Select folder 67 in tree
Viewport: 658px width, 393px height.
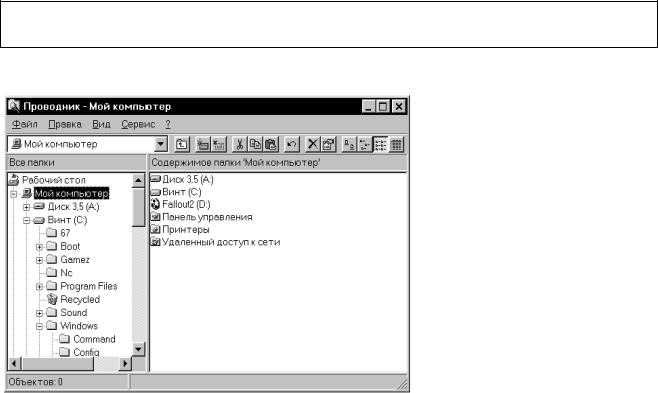[x=65, y=233]
